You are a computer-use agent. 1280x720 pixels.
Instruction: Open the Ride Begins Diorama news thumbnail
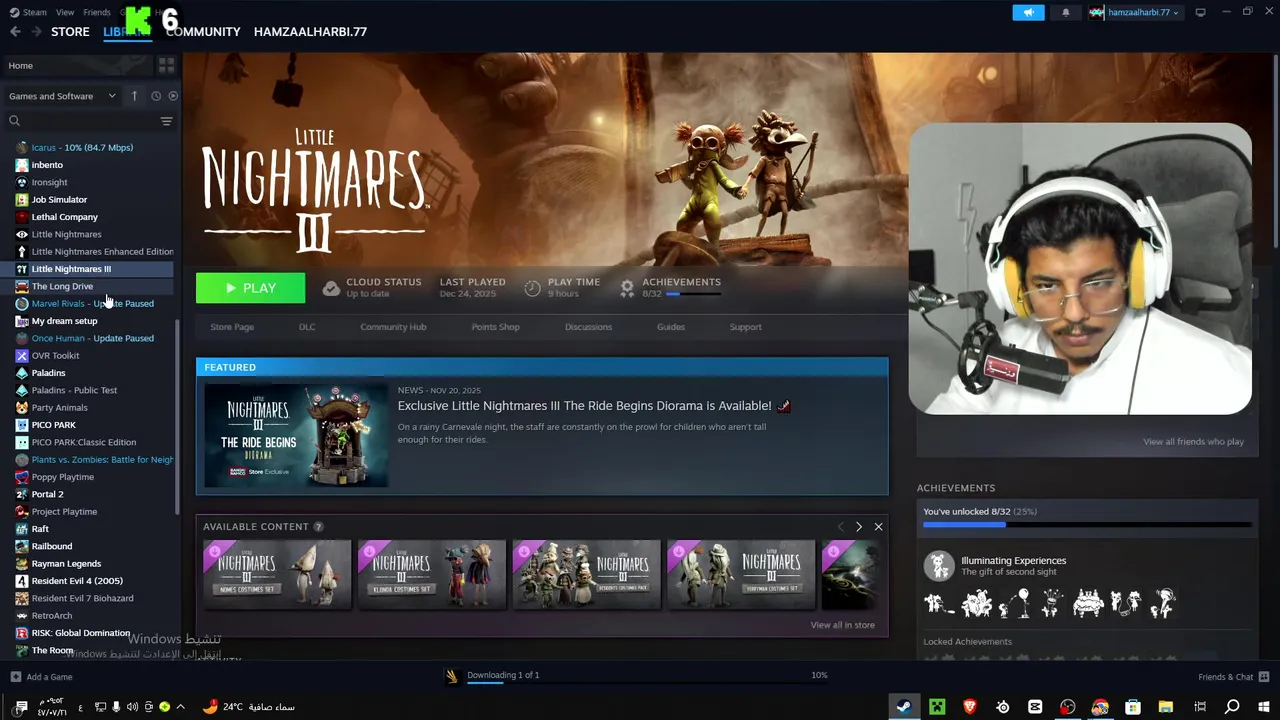pos(296,435)
